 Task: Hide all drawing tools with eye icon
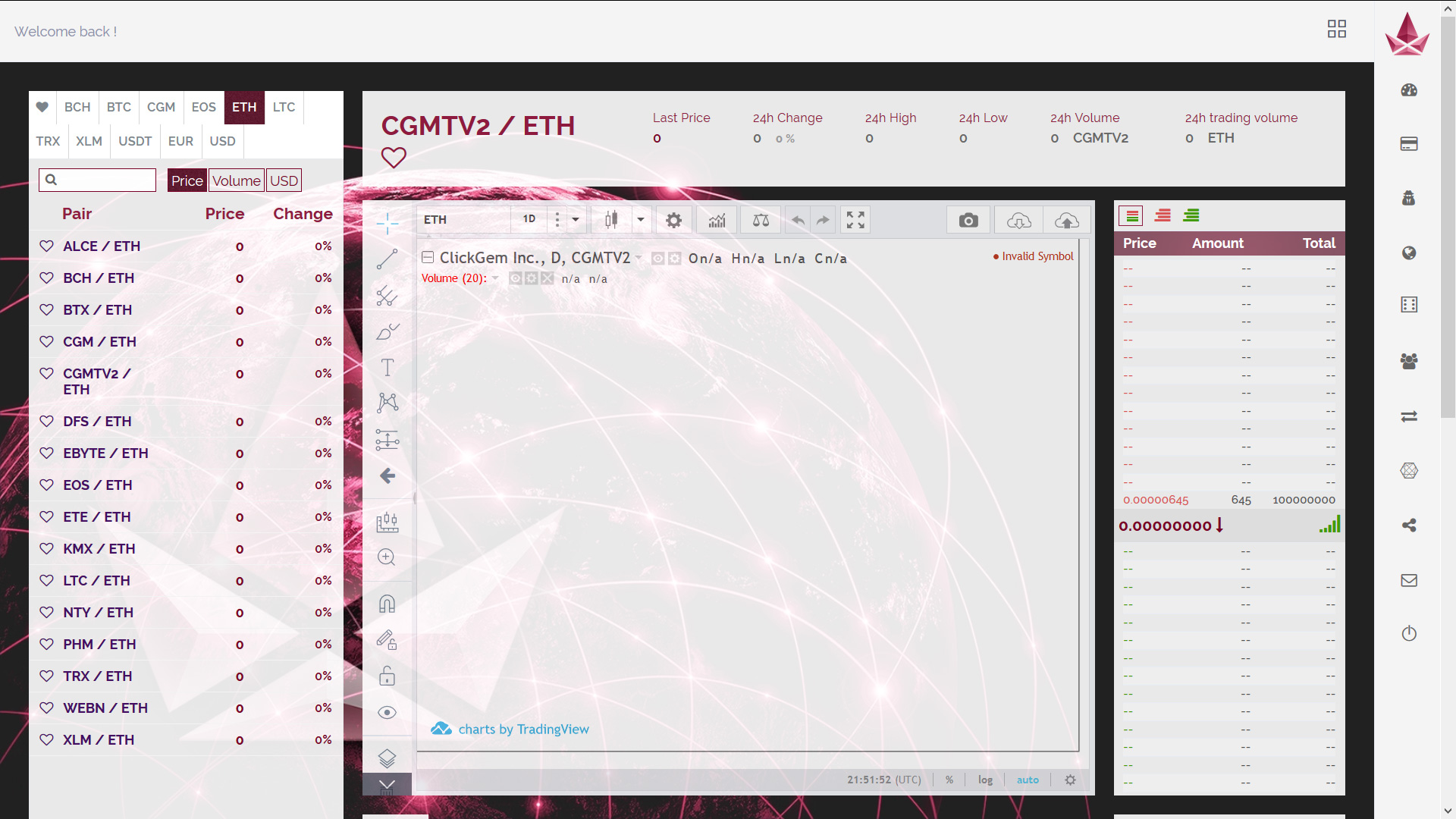click(388, 712)
